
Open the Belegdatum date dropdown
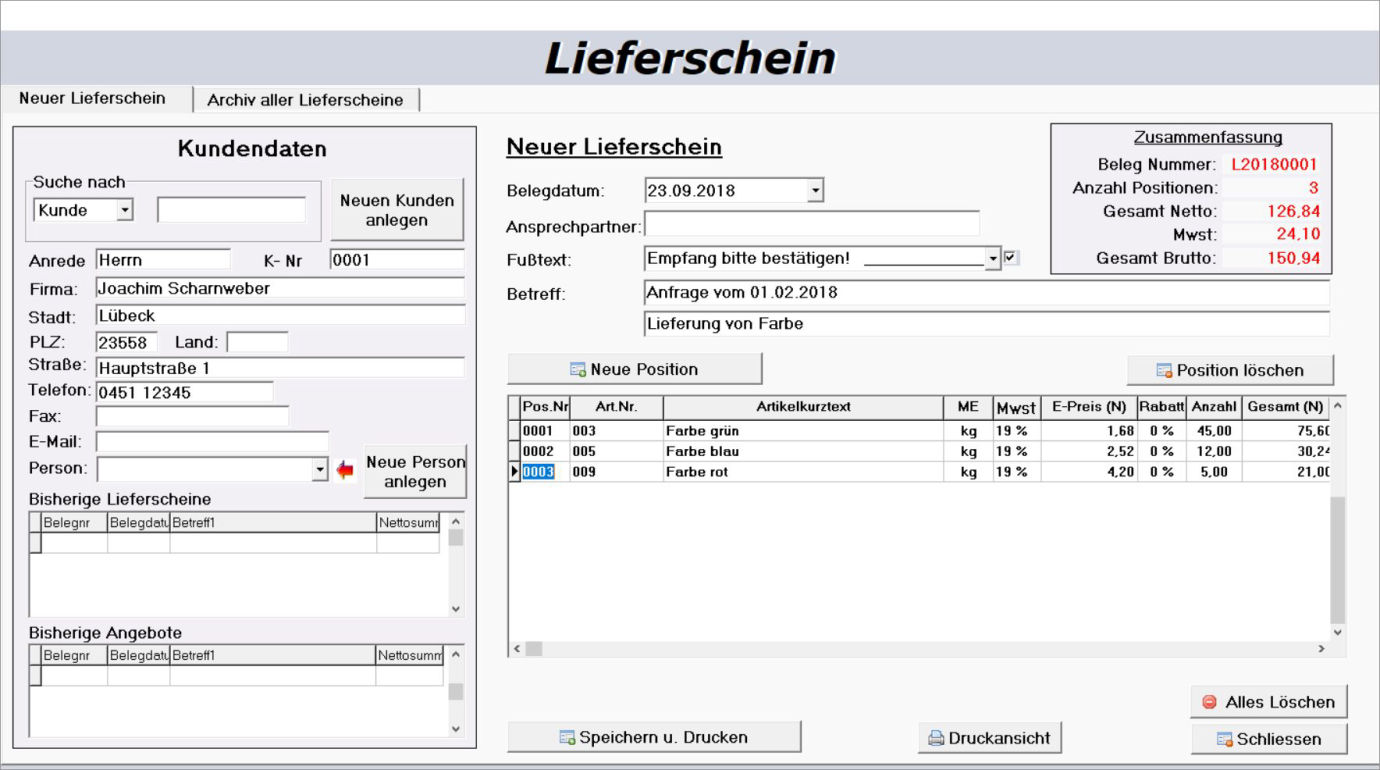coord(815,191)
